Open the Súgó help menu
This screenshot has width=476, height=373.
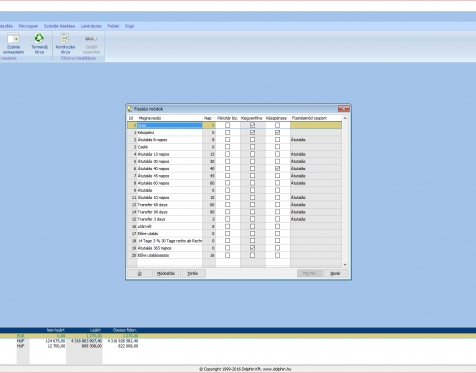pos(129,26)
